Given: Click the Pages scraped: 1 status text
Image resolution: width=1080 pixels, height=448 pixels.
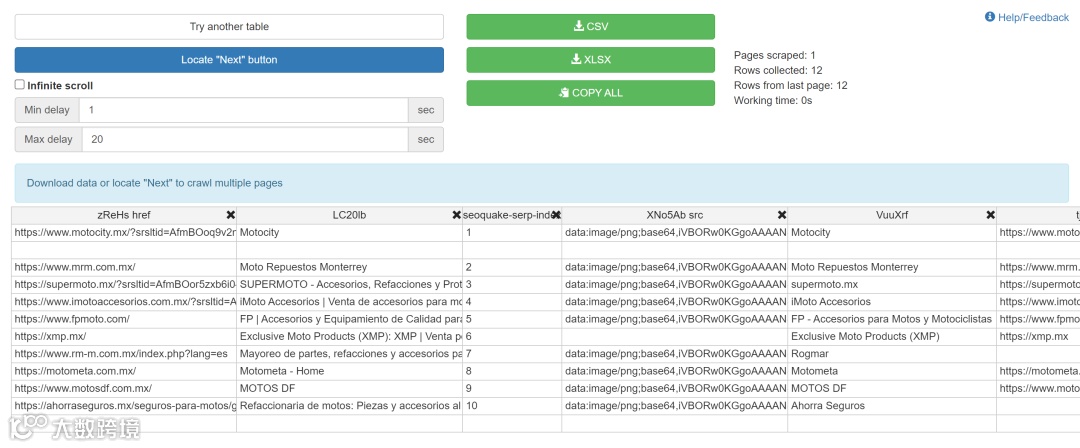Looking at the screenshot, I should point(775,55).
